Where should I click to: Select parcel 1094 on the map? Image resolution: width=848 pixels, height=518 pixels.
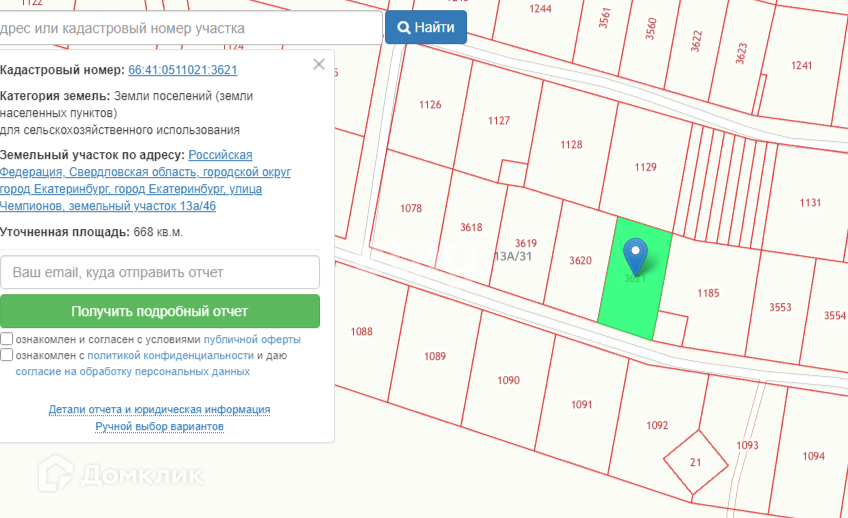click(x=813, y=456)
